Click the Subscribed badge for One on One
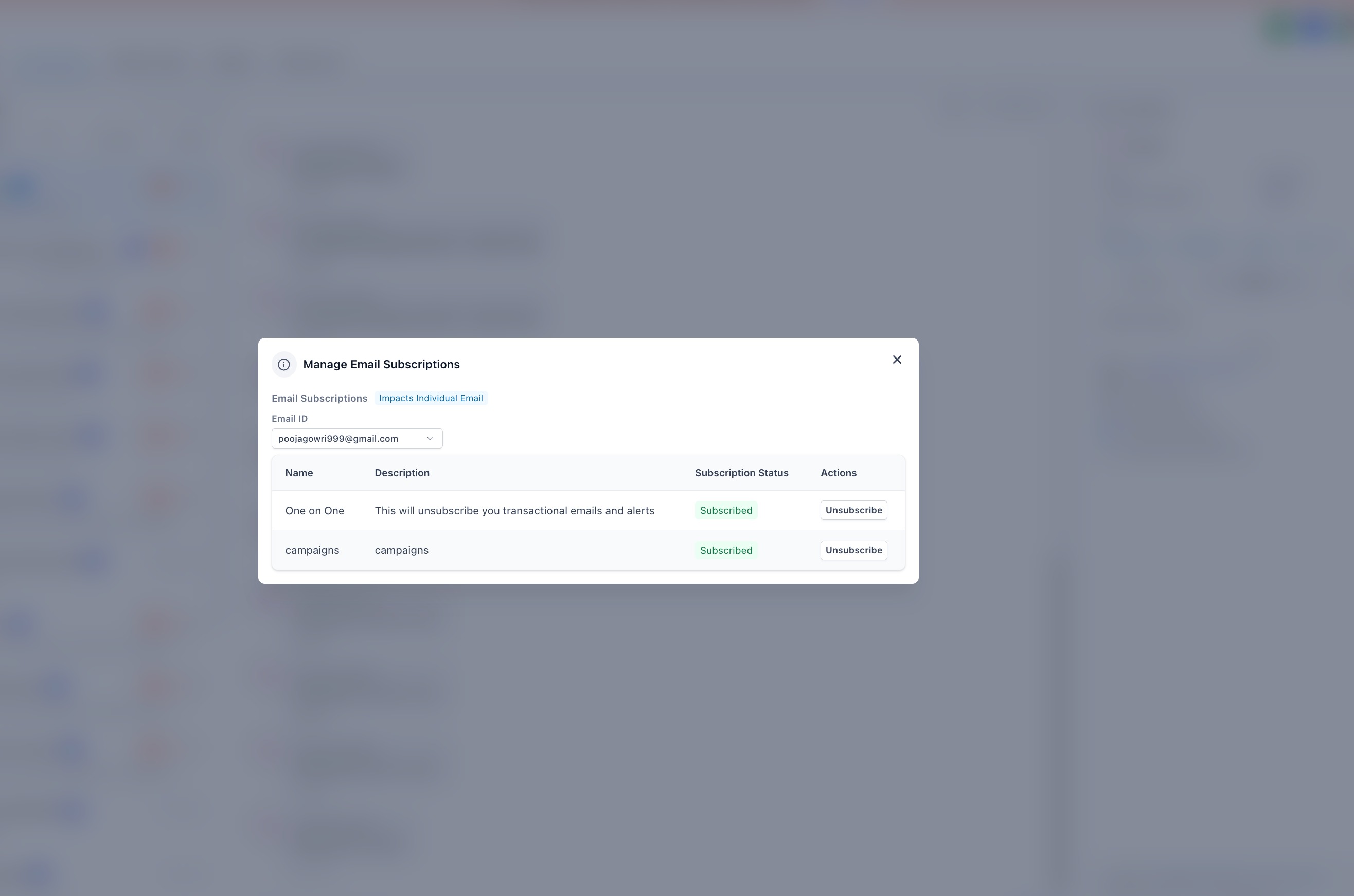The image size is (1354, 896). (x=725, y=511)
